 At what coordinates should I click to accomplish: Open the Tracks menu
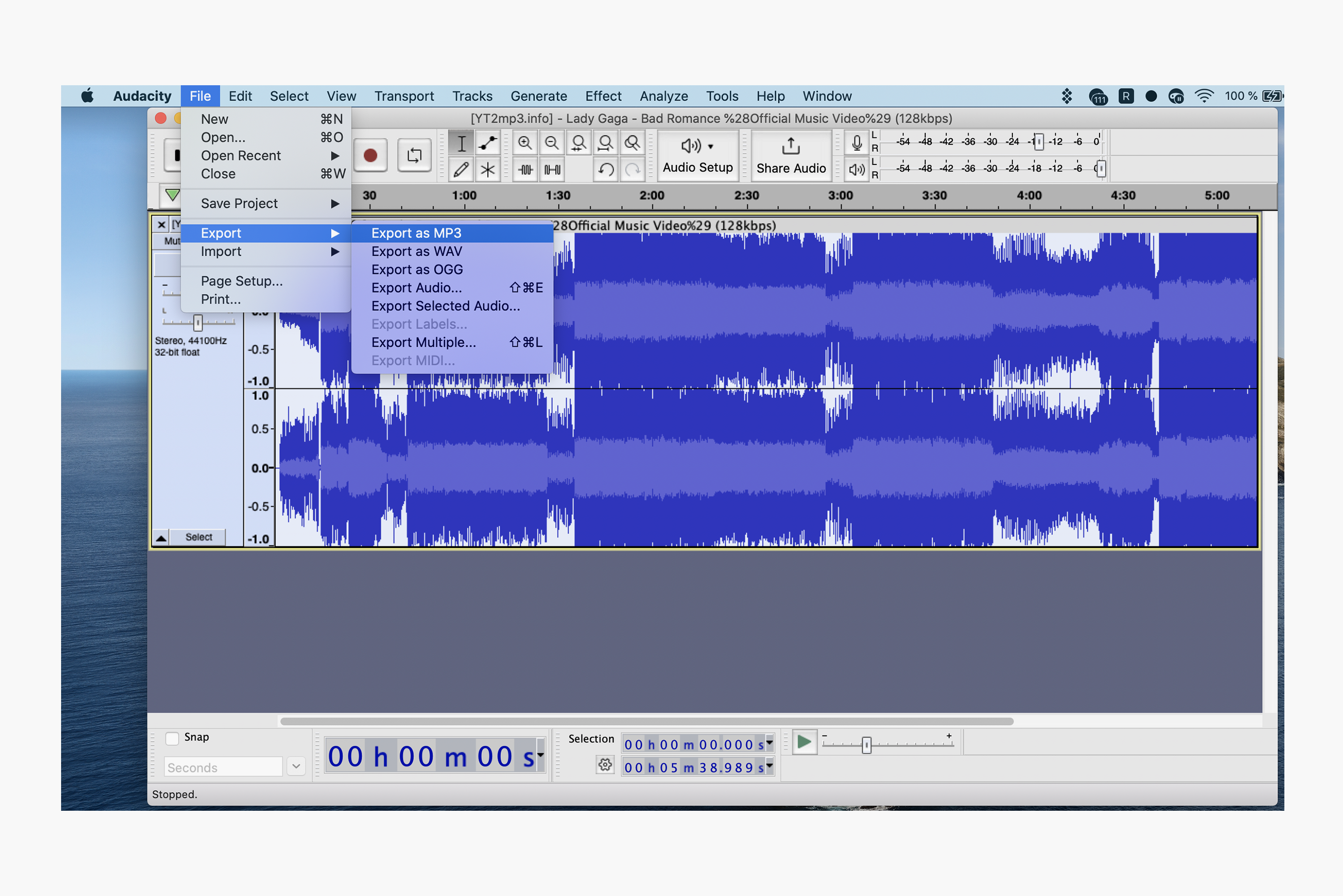[472, 96]
